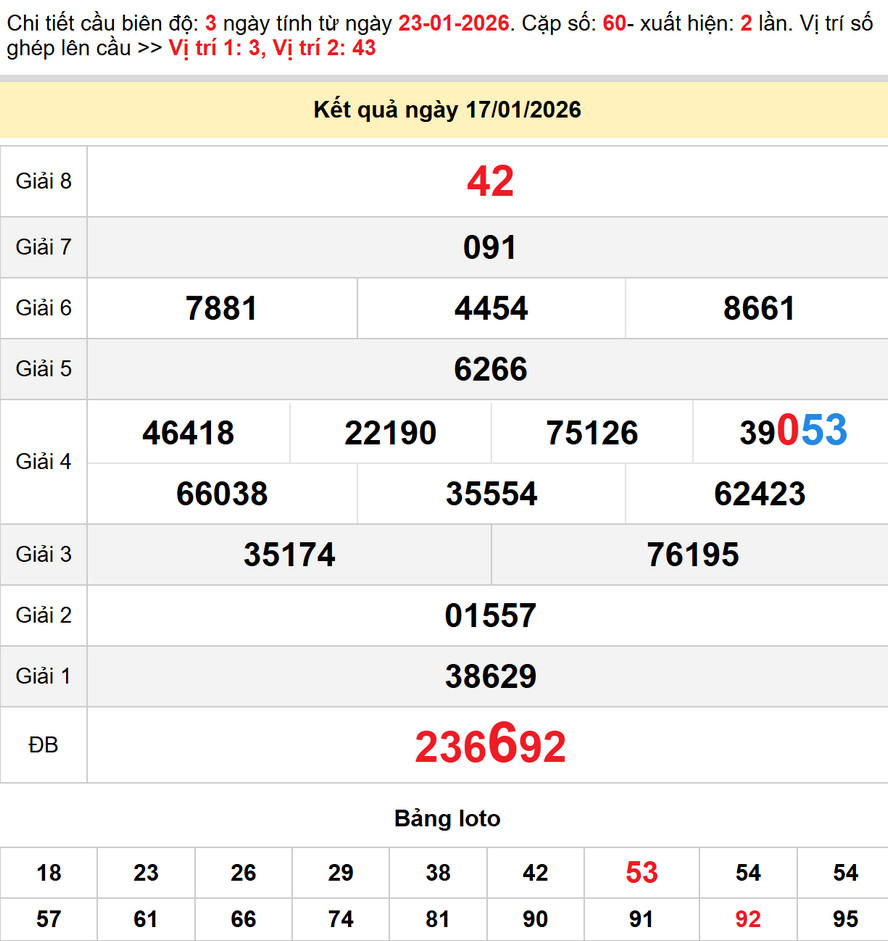The width and height of the screenshot is (888, 941).
Task: Click the Giải 6 number 8661
Action: [759, 309]
